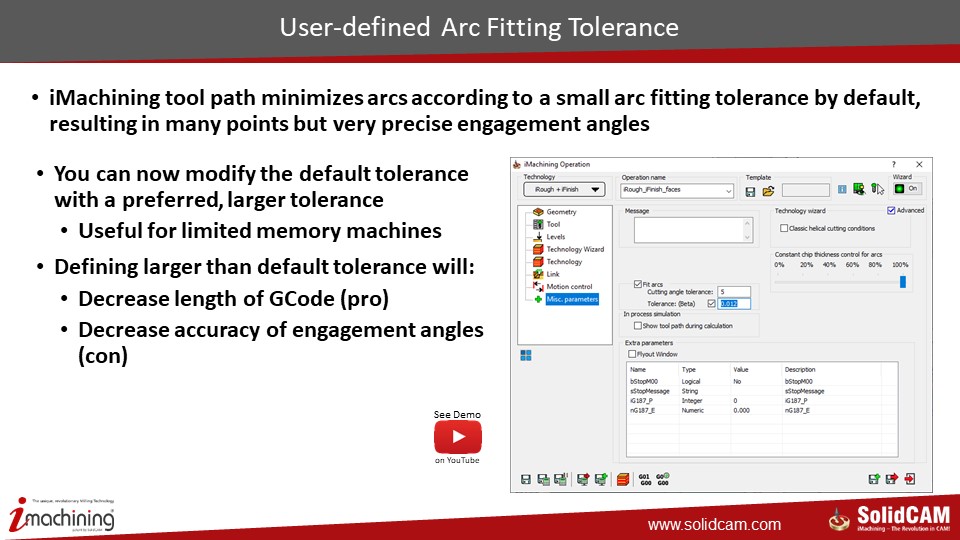This screenshot has height=540, width=960.
Task: Play the See Demo YouTube button
Action: click(x=457, y=437)
